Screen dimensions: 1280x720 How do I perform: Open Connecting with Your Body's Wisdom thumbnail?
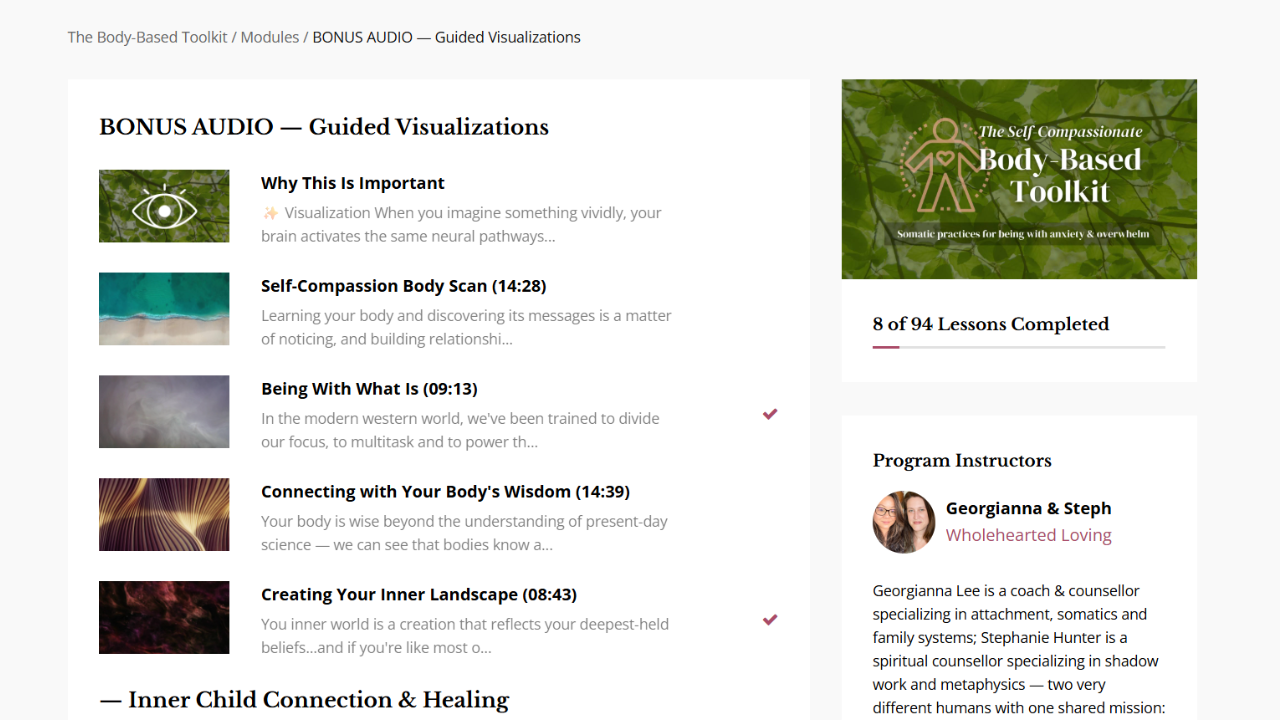coord(164,515)
